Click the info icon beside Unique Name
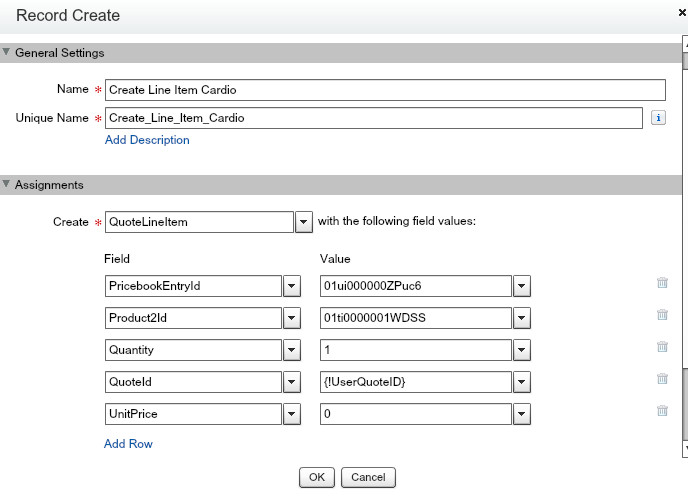This screenshot has height=495, width=688. (659, 118)
